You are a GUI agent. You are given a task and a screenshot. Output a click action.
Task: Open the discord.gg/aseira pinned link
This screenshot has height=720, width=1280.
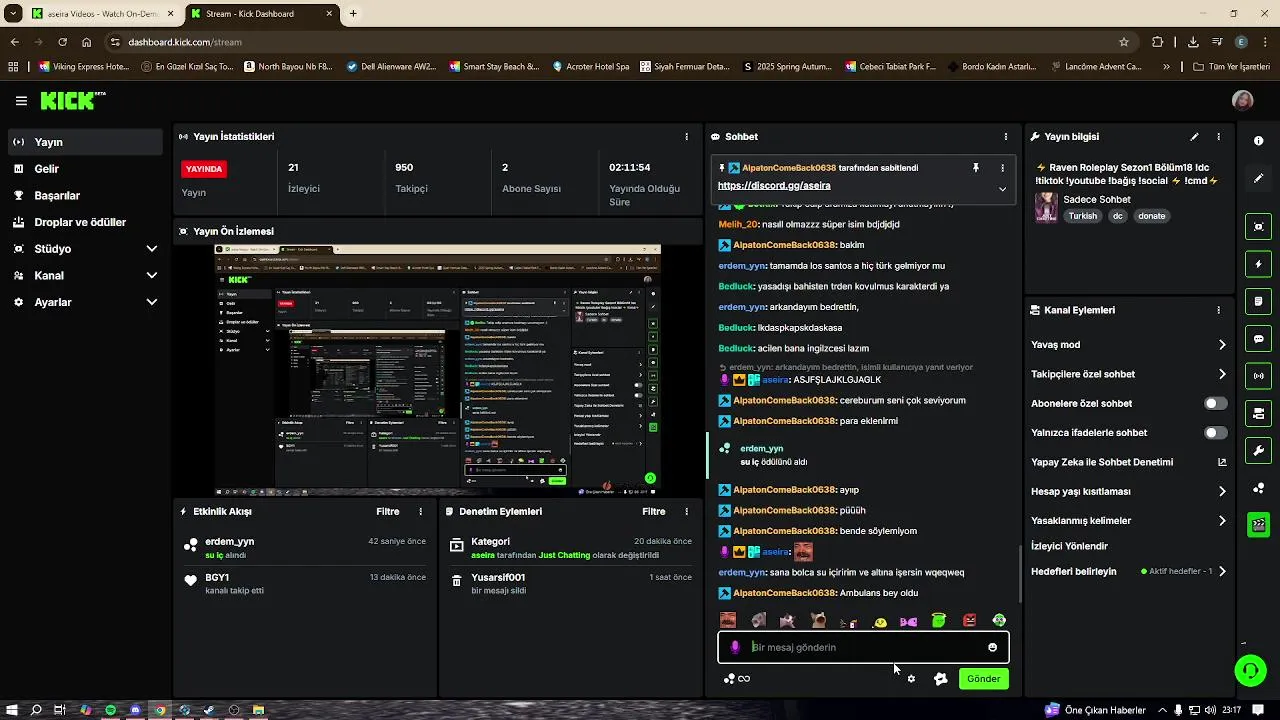(774, 186)
